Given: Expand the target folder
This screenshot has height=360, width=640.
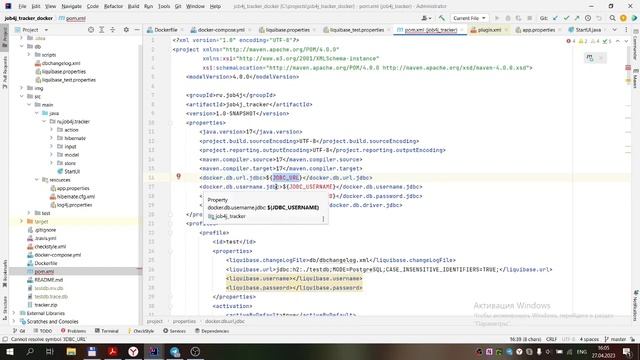Looking at the screenshot, I should 22,221.
